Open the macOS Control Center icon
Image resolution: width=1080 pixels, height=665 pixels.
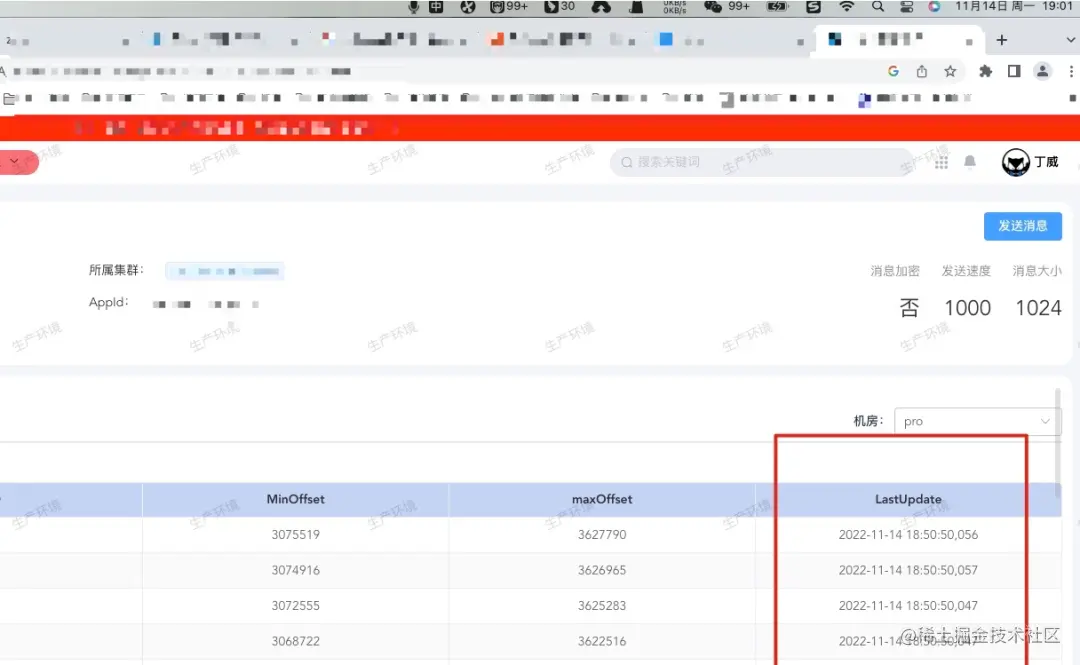point(906,7)
